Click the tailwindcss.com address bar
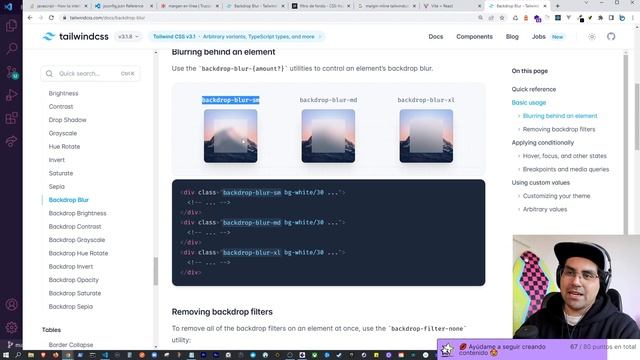Image resolution: width=640 pixels, height=360 pixels. (269, 18)
